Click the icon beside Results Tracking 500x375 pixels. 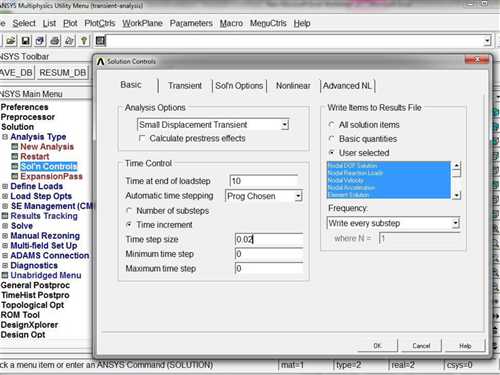pos(5,216)
